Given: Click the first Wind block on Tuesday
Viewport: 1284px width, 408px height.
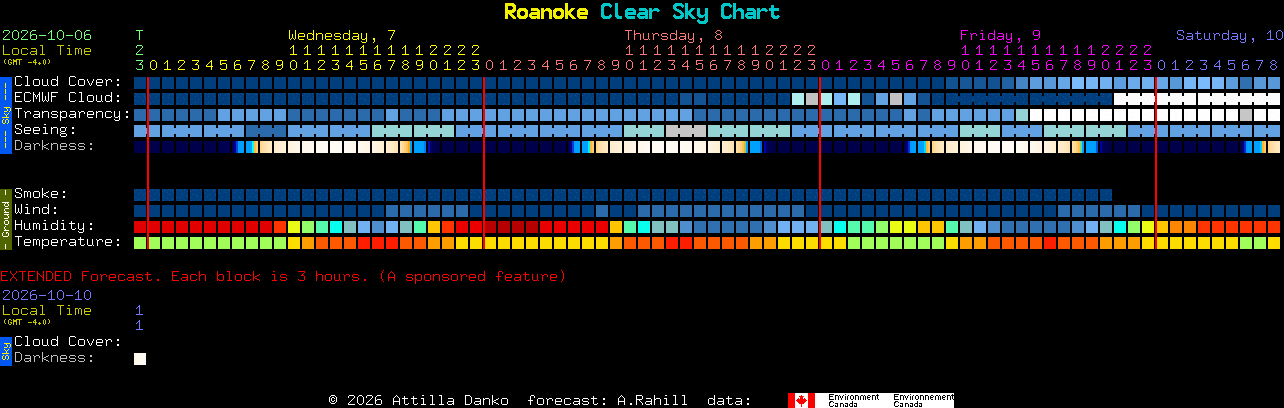Looking at the screenshot, I should tap(140, 210).
